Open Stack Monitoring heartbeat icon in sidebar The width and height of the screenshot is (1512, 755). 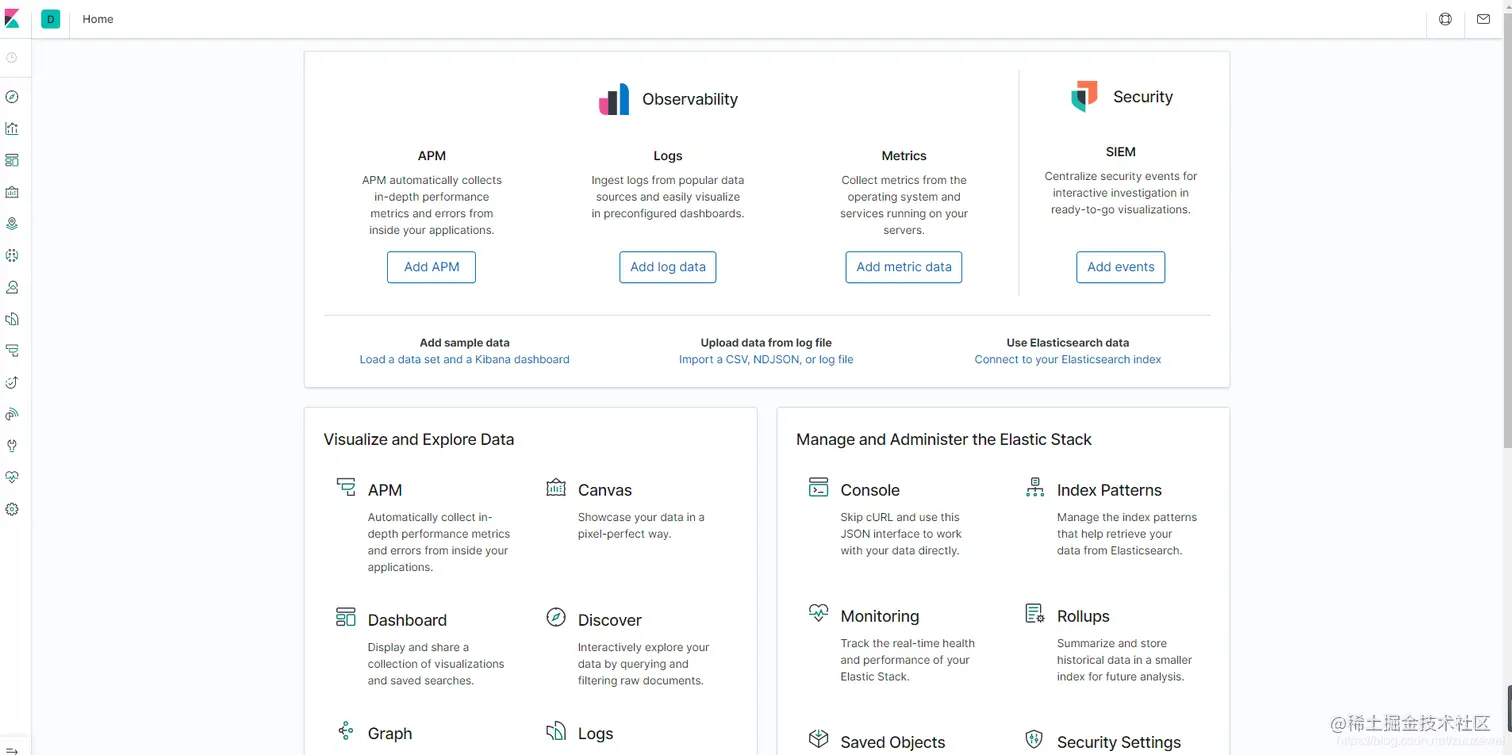click(12, 478)
